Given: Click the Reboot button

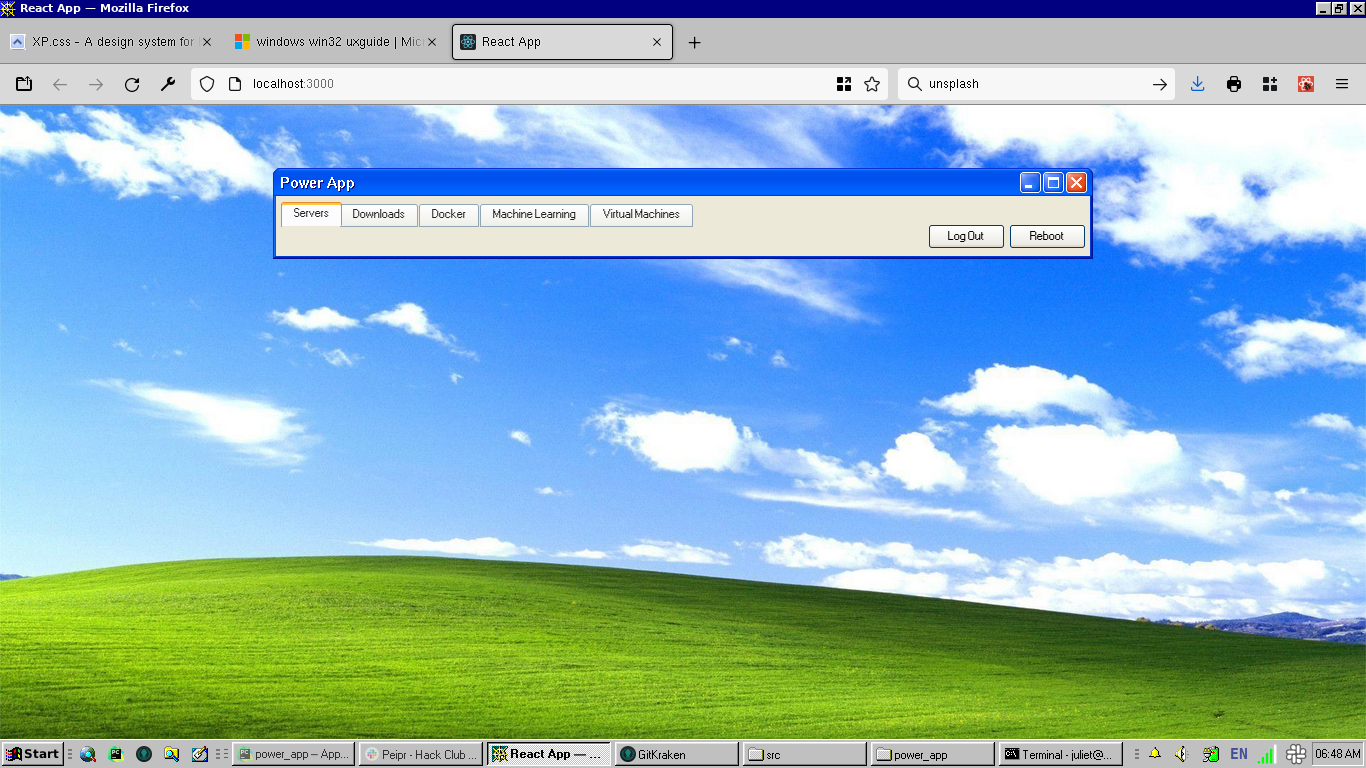Looking at the screenshot, I should [1047, 236].
